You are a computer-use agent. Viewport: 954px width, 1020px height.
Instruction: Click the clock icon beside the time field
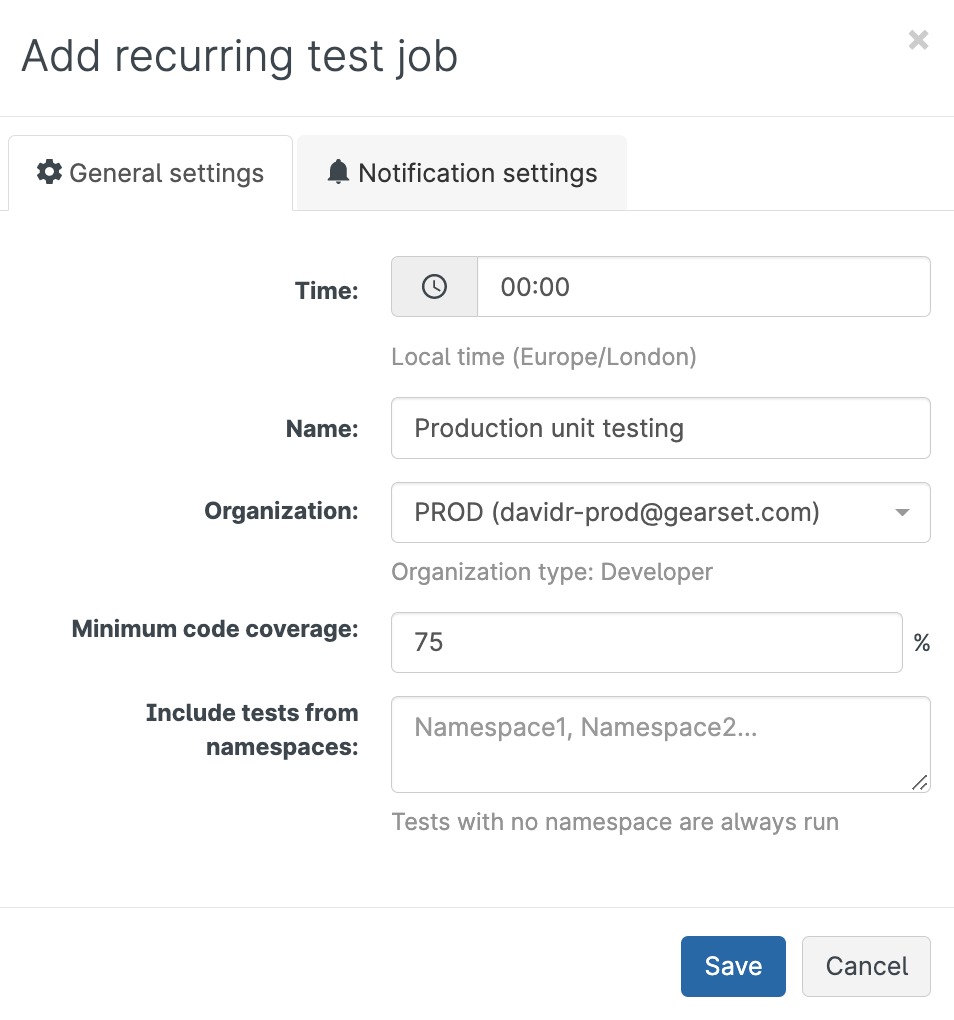click(x=434, y=287)
